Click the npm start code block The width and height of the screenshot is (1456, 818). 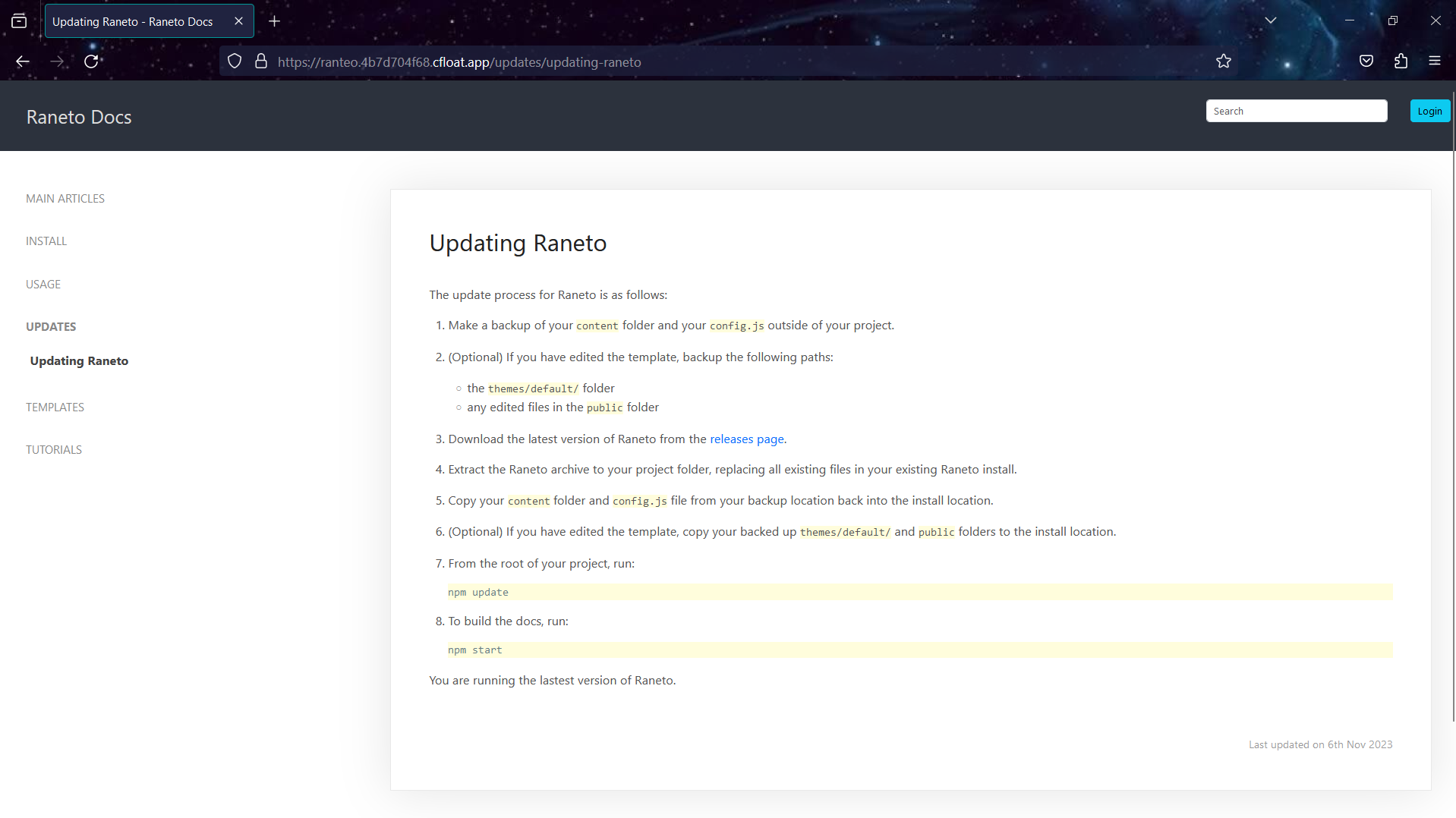click(920, 650)
